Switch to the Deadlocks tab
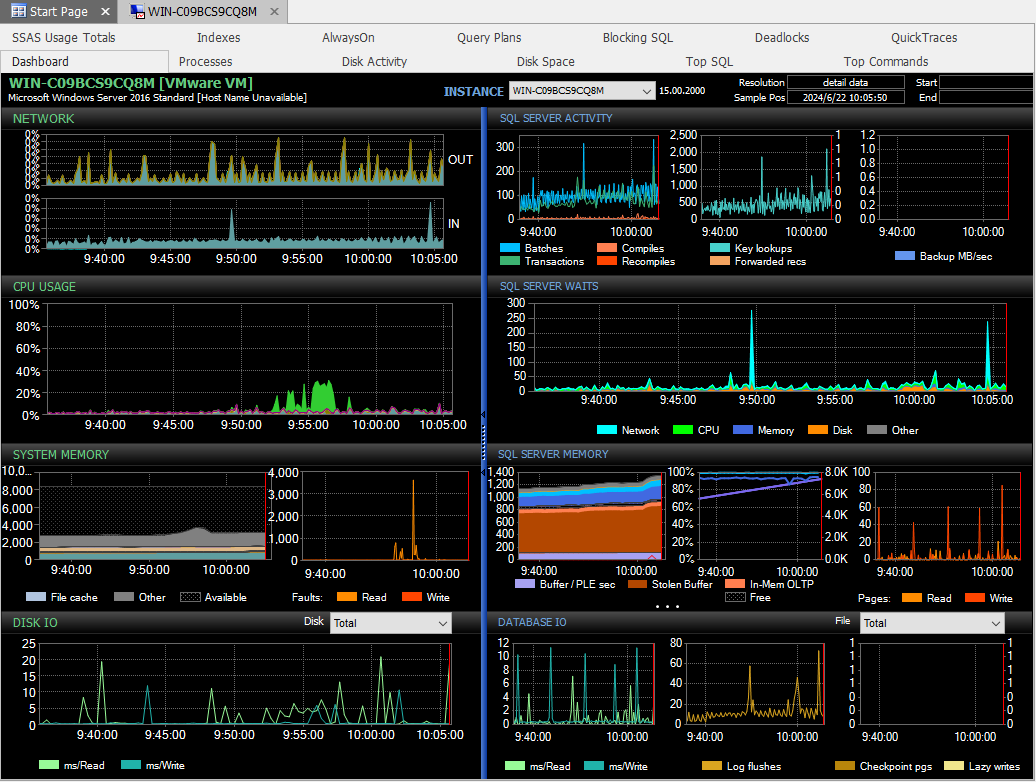This screenshot has width=1036, height=782. pyautogui.click(x=782, y=38)
